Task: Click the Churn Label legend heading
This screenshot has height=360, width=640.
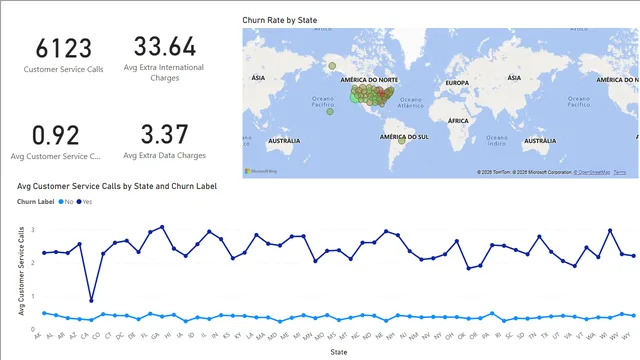Action: (36, 202)
